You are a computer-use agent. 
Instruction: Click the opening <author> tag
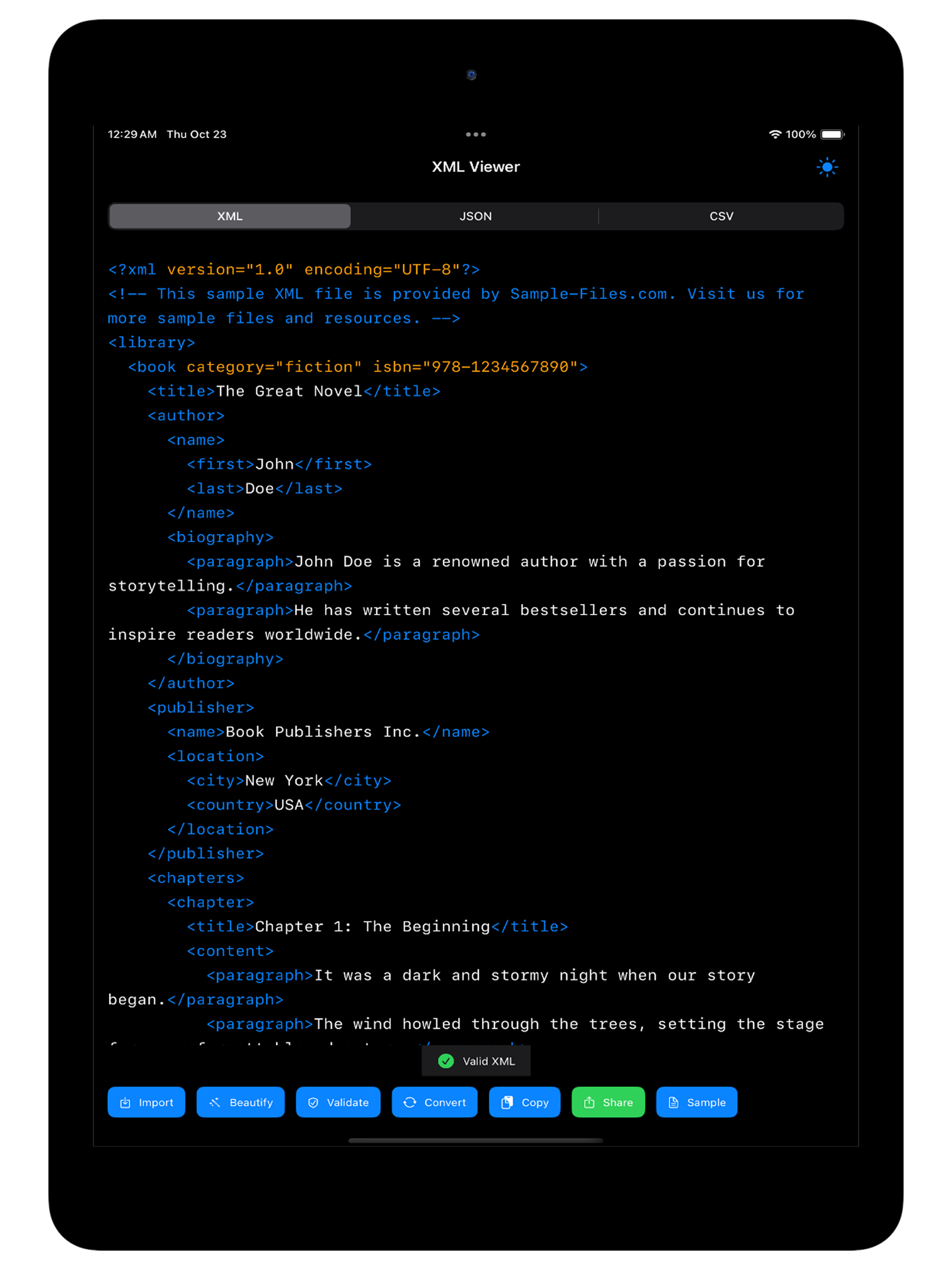pos(186,416)
